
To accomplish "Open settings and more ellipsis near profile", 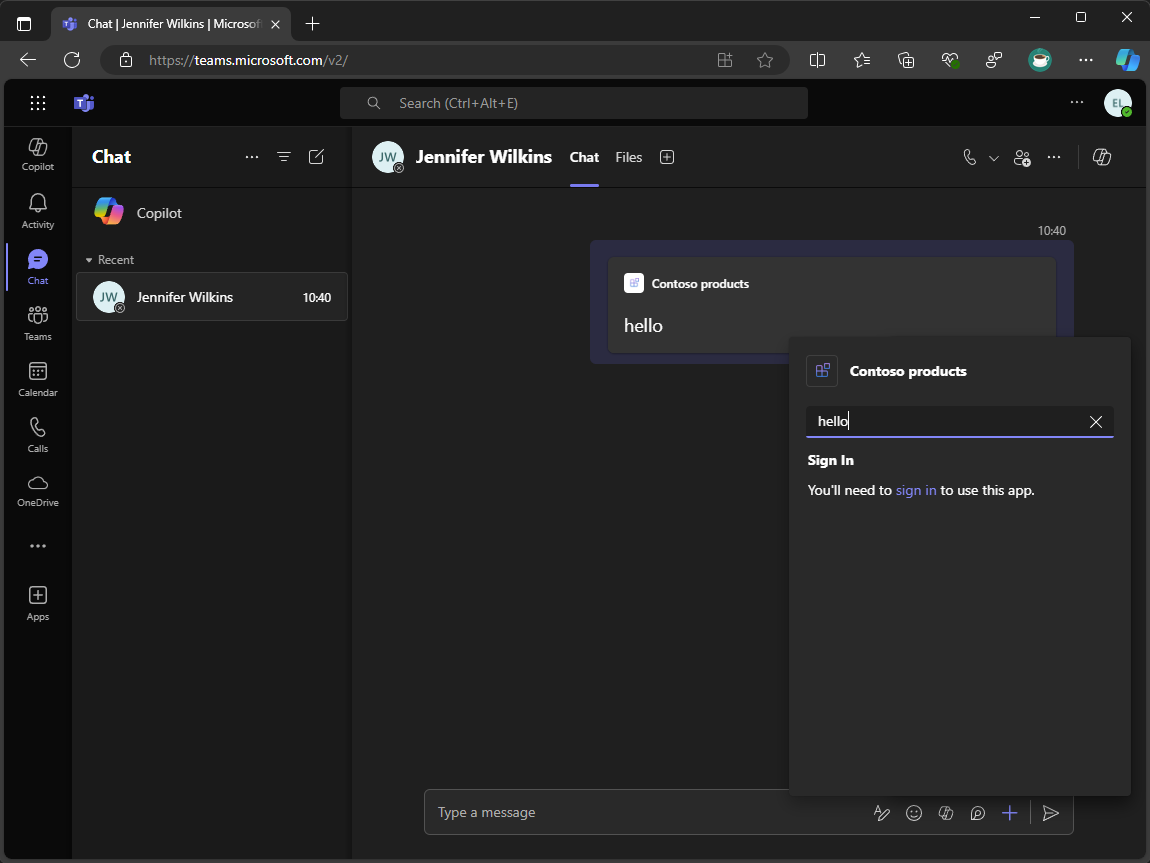I will (x=1077, y=103).
